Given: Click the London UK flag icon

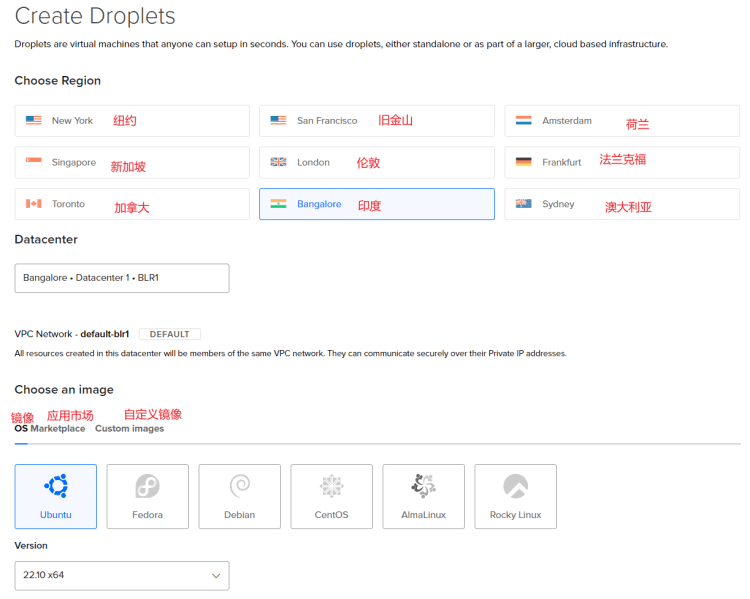Looking at the screenshot, I should pyautogui.click(x=278, y=162).
